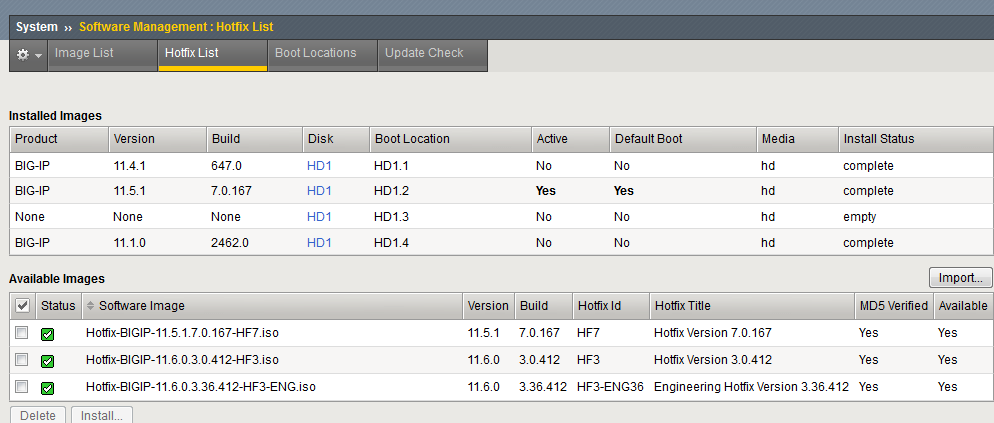
Task: Click the Delete button
Action: click(38, 415)
